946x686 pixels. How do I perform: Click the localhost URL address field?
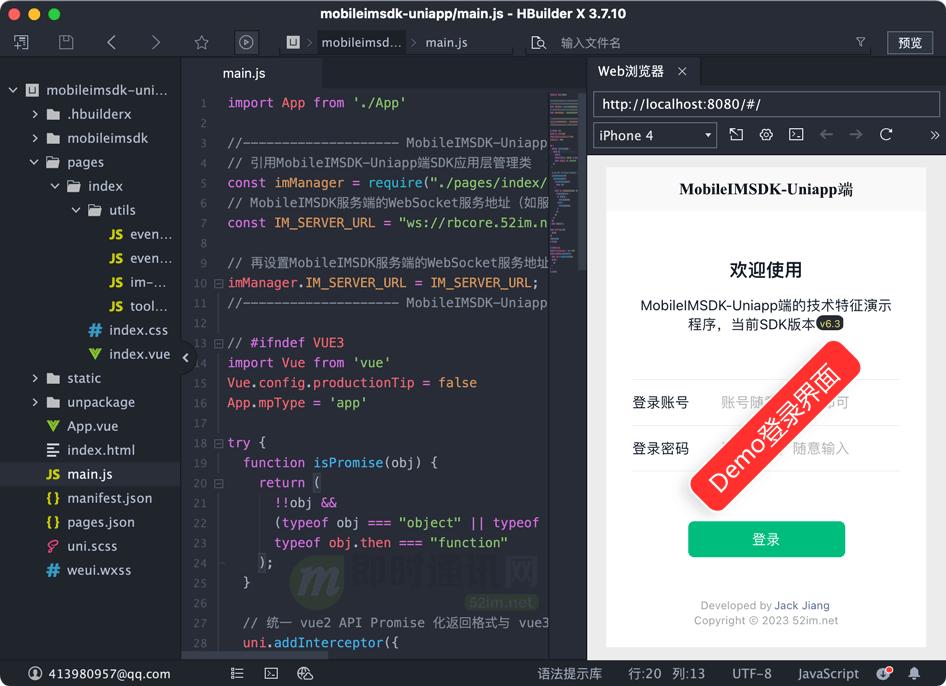766,103
